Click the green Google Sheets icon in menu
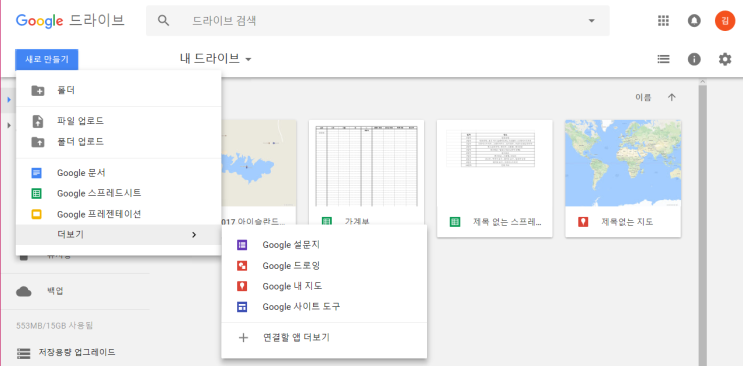 [36, 193]
